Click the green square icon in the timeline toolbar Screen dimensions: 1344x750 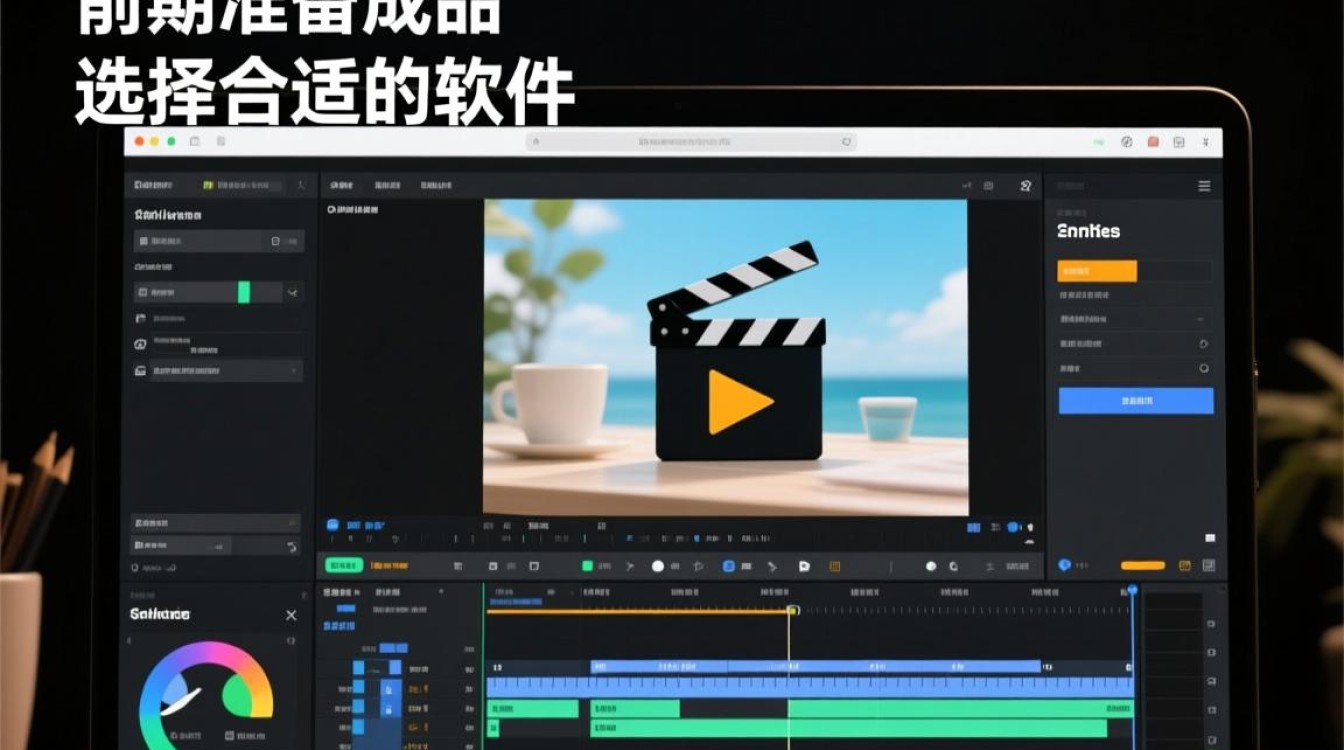(588, 566)
